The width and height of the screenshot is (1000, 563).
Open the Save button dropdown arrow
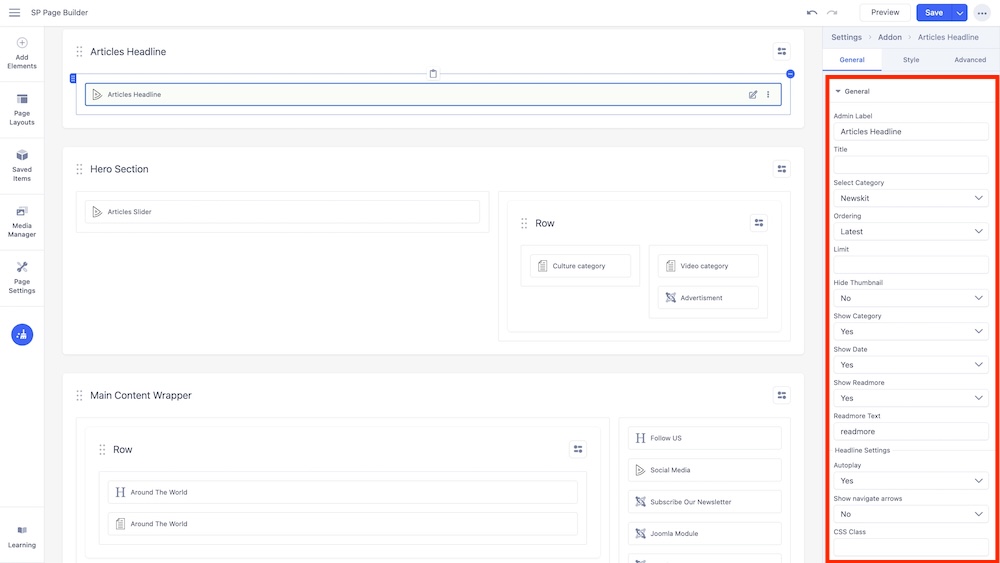(x=960, y=13)
